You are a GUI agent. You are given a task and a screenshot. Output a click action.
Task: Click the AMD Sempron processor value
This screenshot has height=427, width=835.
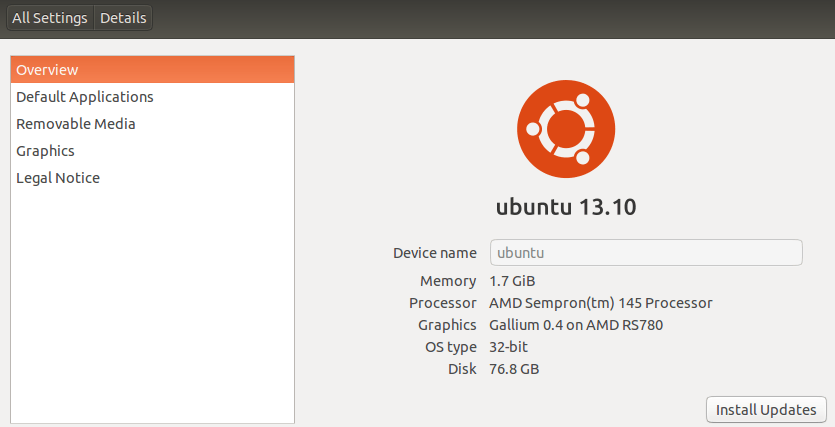pos(600,303)
